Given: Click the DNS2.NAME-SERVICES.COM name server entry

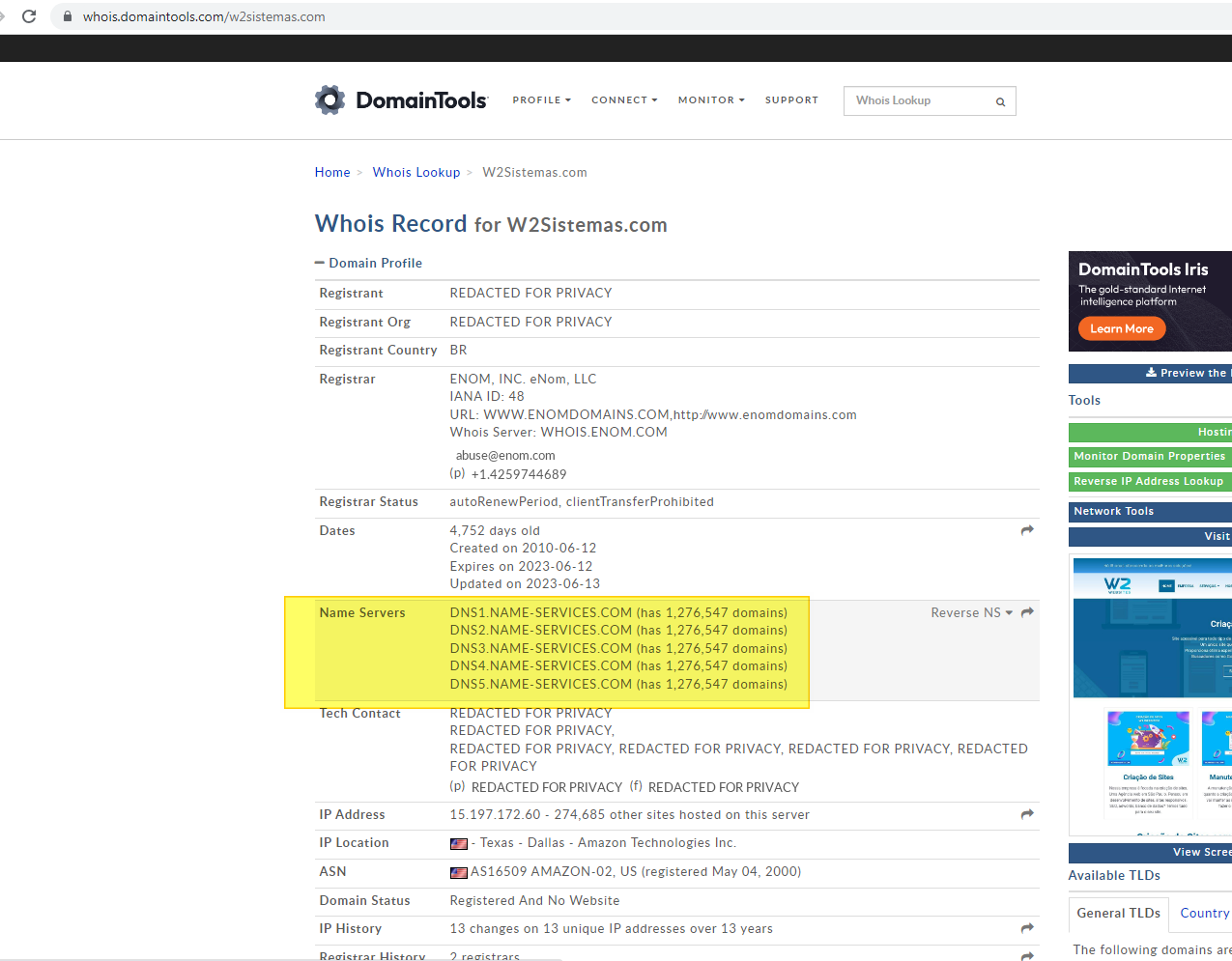Looking at the screenshot, I should (618, 630).
